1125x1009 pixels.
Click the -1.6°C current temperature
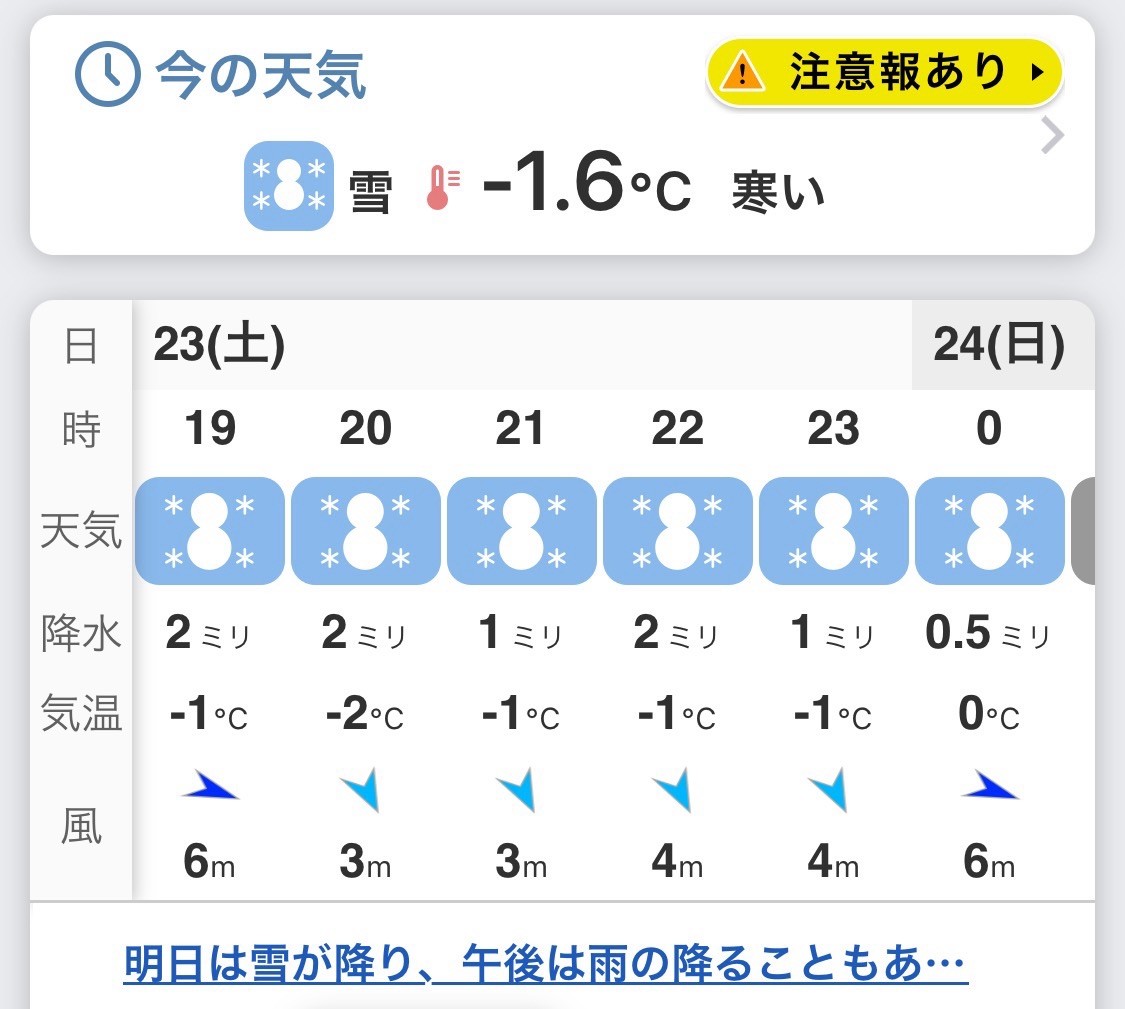point(587,182)
